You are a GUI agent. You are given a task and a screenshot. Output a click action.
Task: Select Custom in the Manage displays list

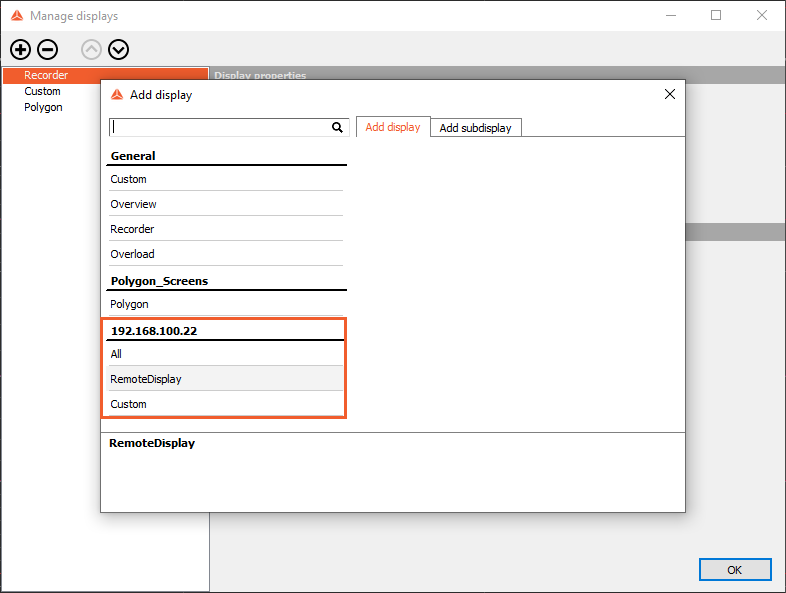tap(42, 91)
